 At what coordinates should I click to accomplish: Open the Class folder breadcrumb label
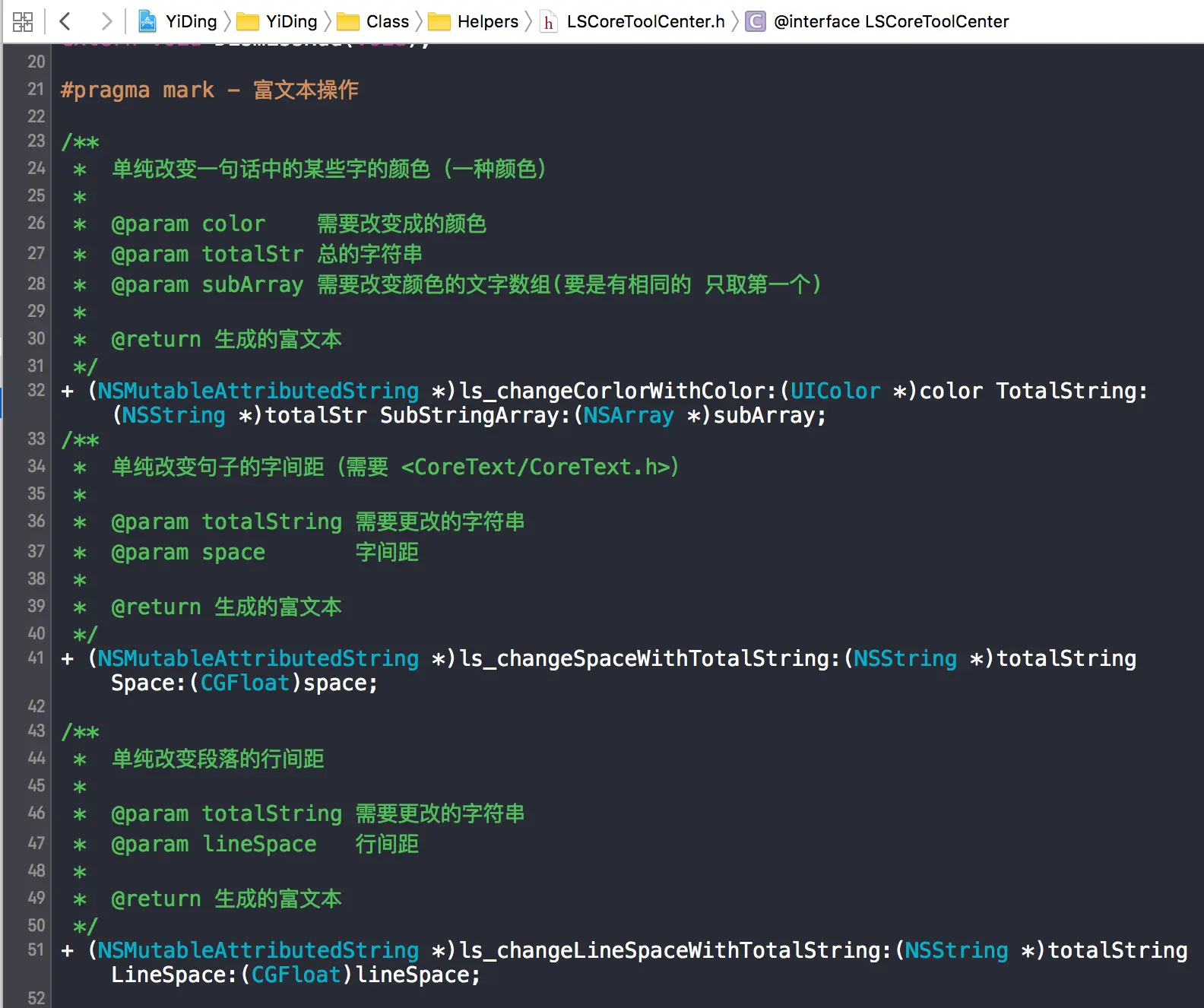pyautogui.click(x=388, y=21)
